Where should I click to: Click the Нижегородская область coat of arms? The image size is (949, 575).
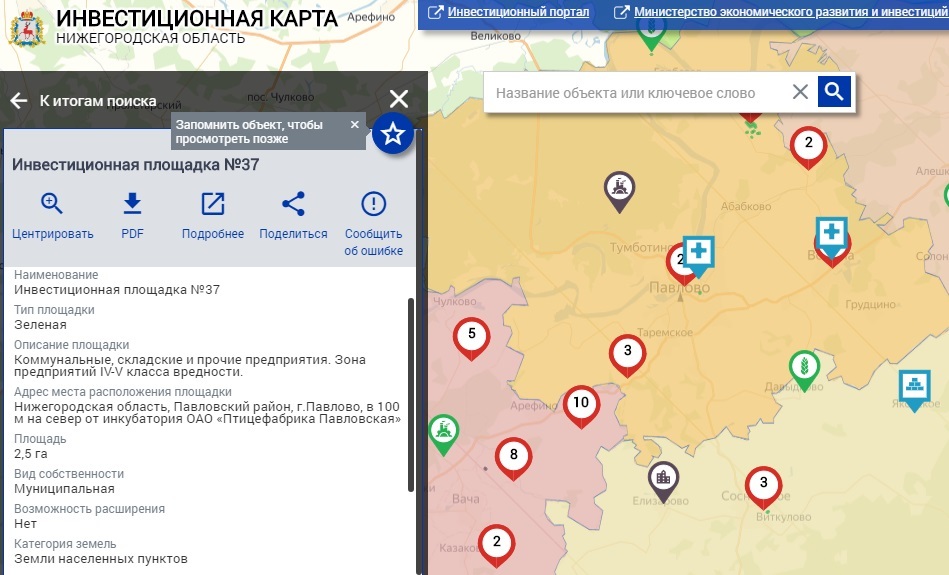(x=27, y=27)
